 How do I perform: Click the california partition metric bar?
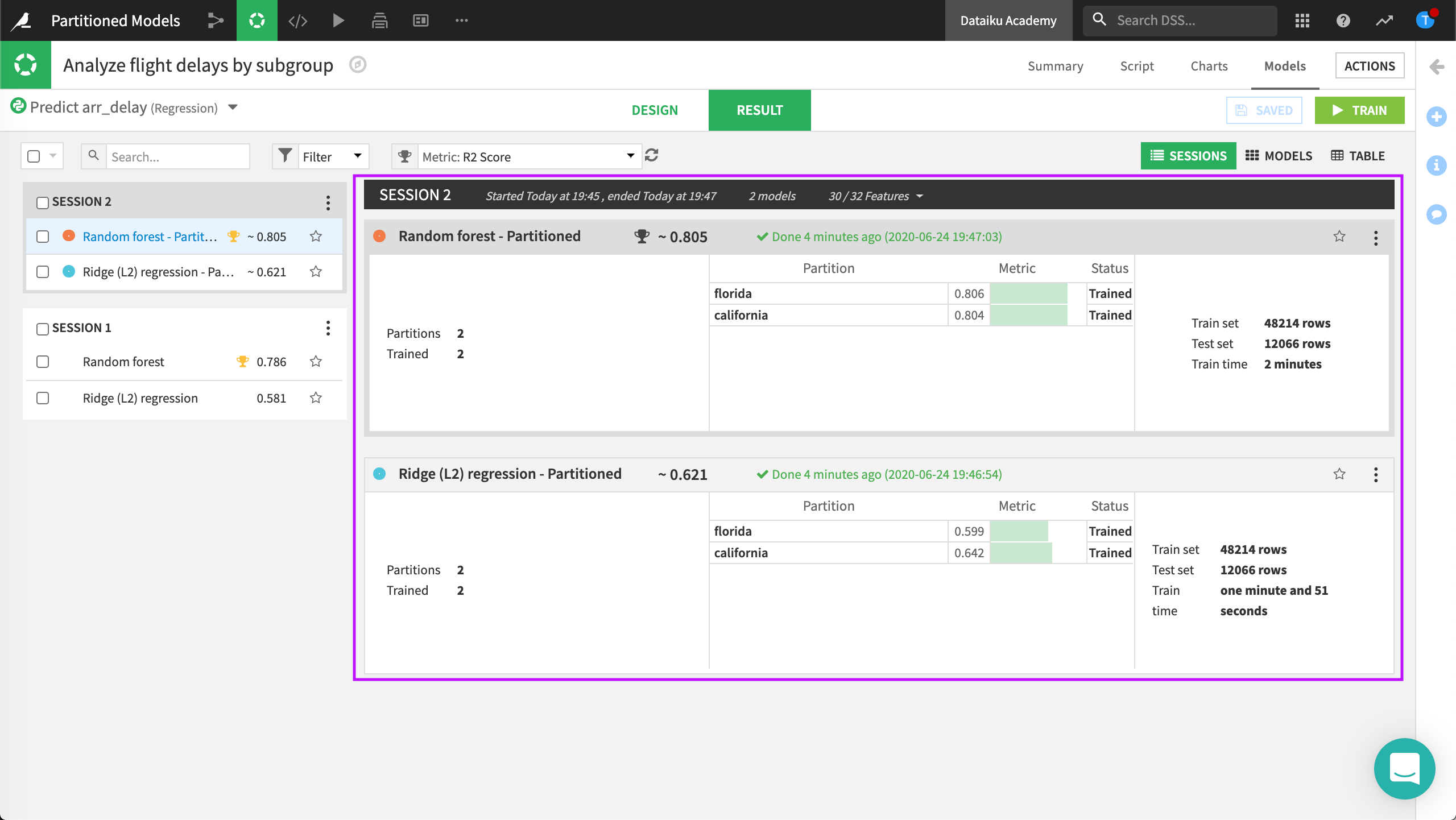point(1026,315)
